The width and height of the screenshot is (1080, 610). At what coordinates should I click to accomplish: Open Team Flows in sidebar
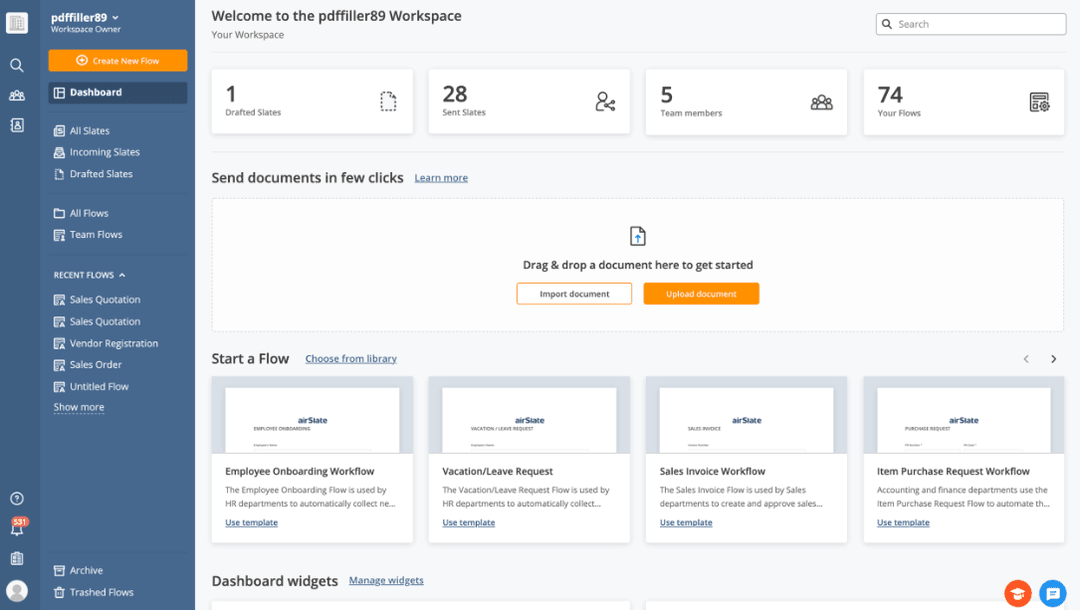[x=96, y=235]
